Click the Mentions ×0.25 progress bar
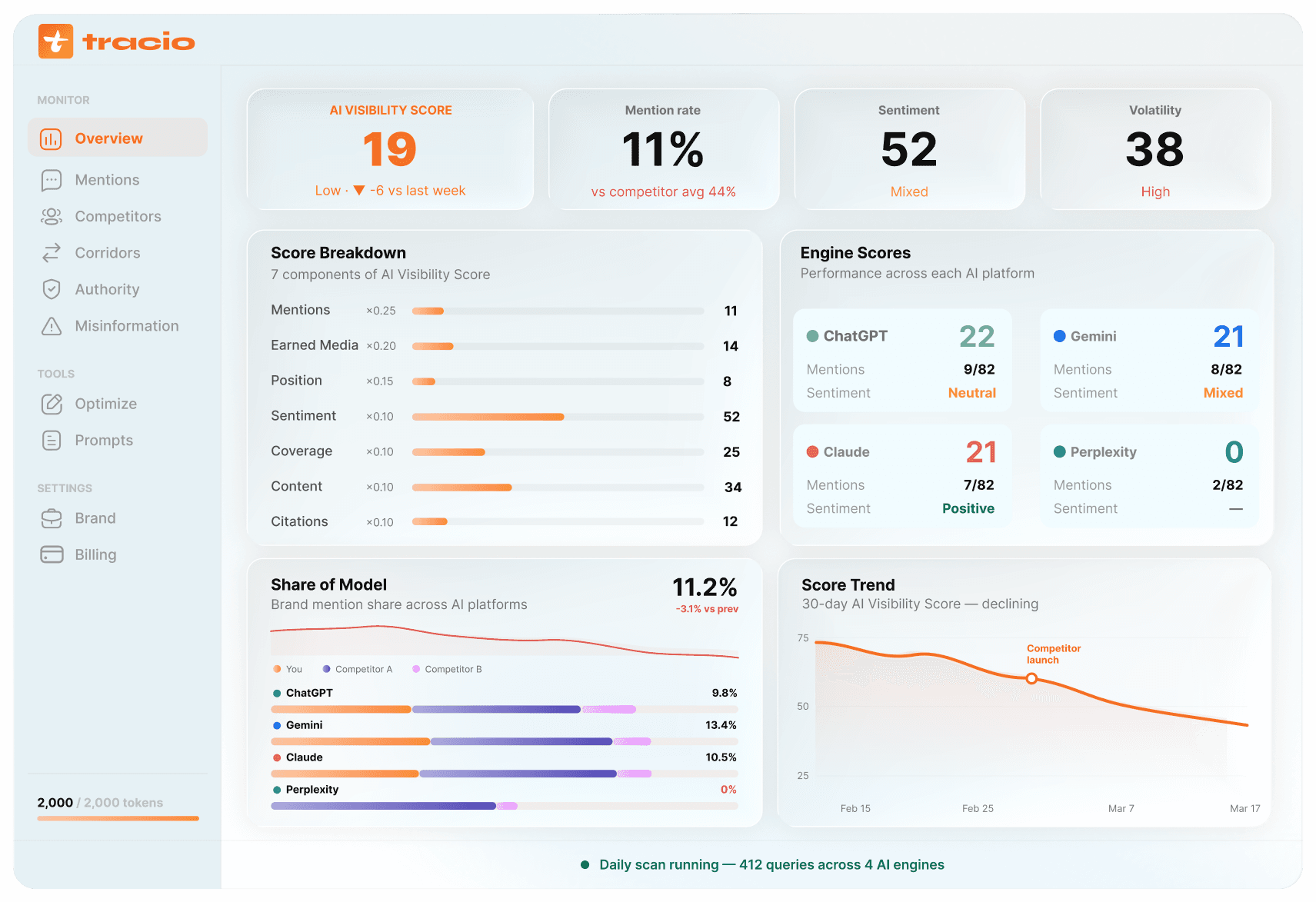 click(x=558, y=311)
